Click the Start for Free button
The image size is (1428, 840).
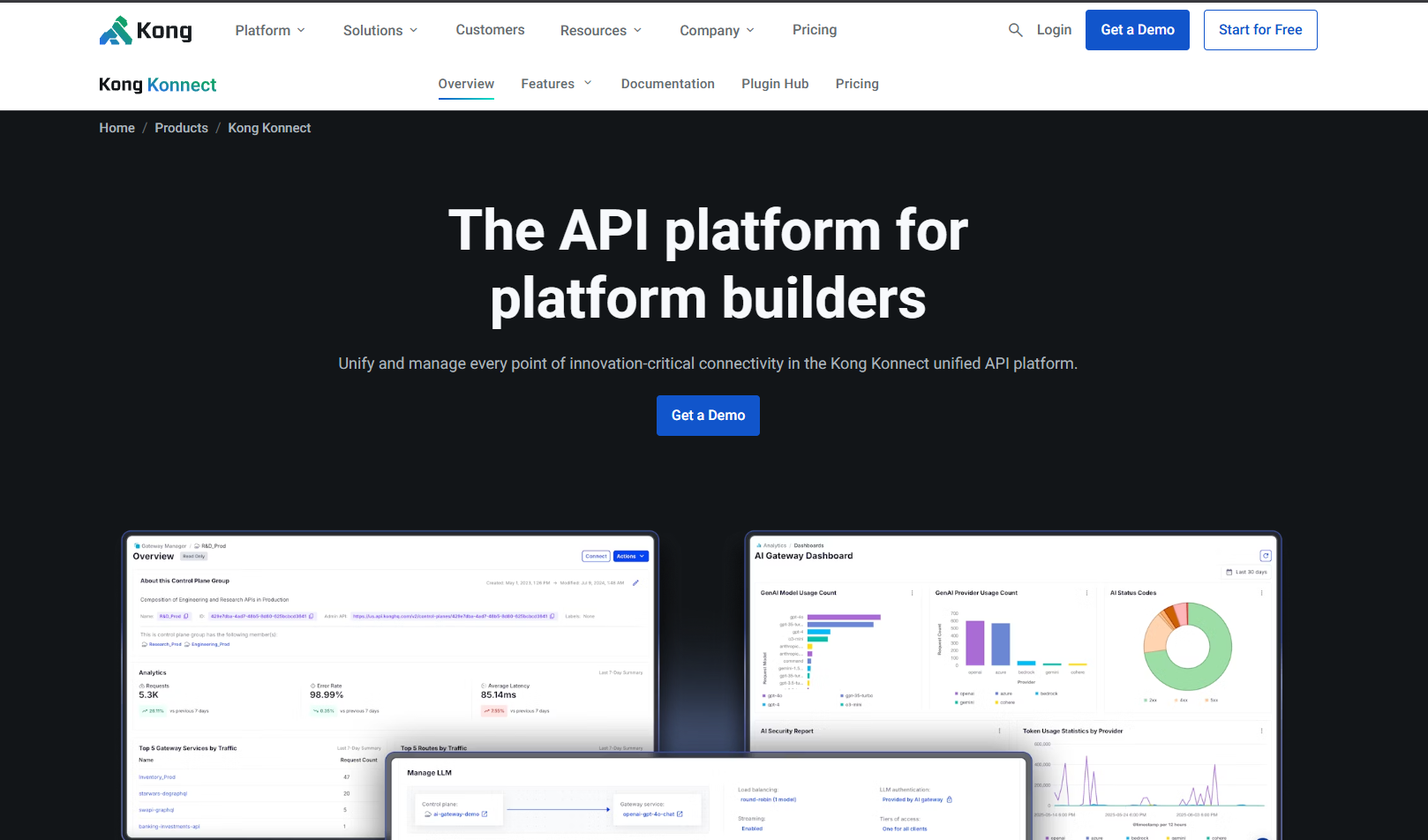1260,30
